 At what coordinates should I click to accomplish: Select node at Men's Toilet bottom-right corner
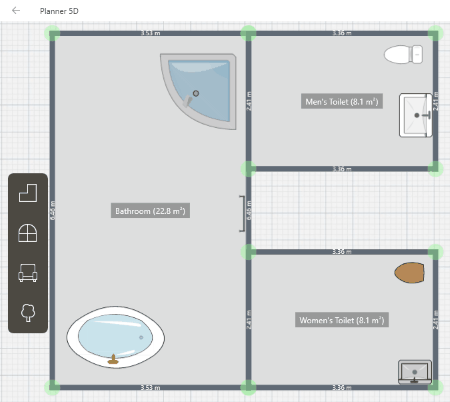[435, 169]
